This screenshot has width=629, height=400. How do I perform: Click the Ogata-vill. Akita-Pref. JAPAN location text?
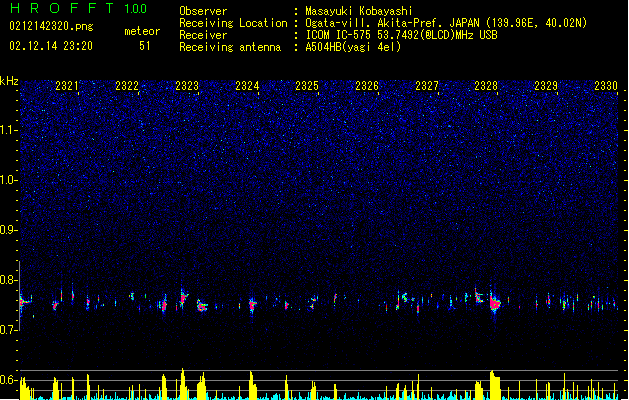(446, 23)
